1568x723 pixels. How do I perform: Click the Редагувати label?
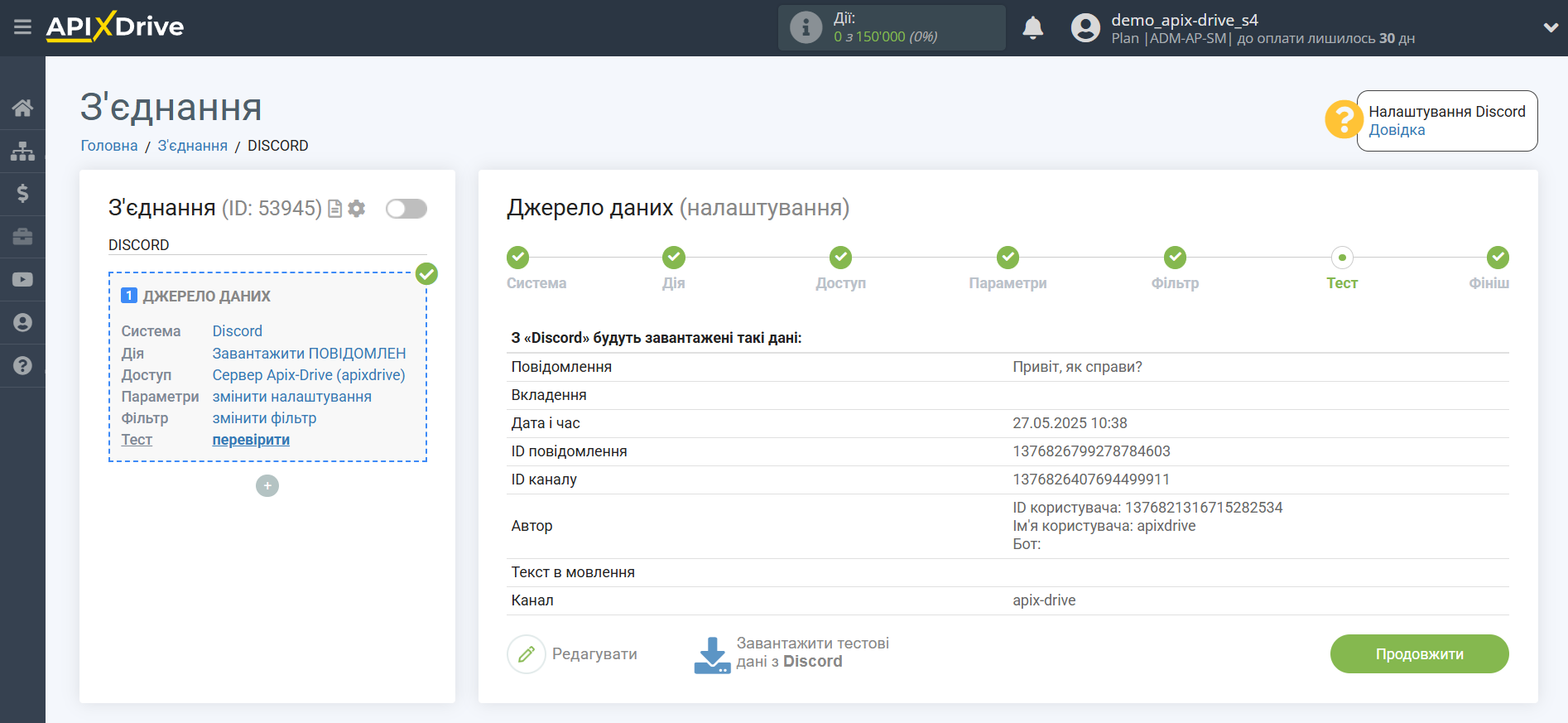click(594, 654)
